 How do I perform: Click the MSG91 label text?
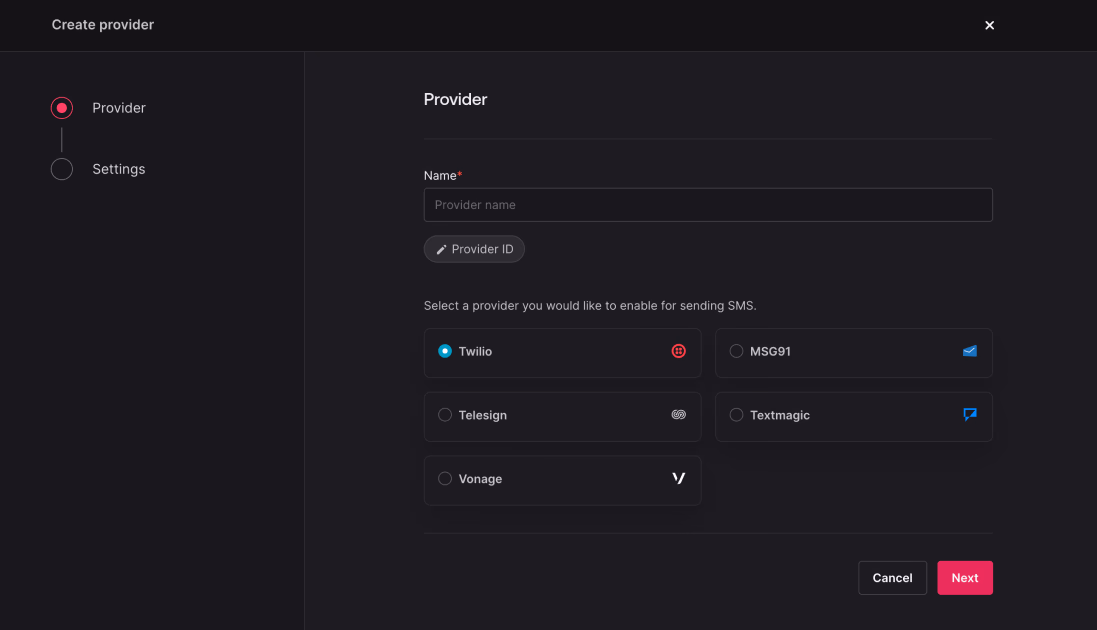[x=770, y=351]
